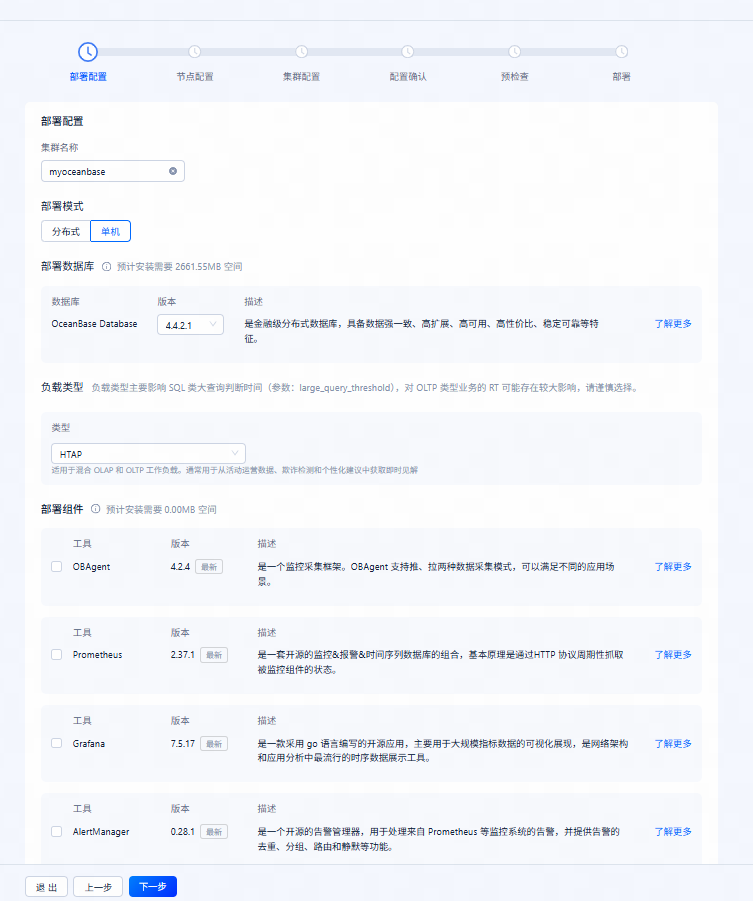753x901 pixels.
Task: Click the 负载类型 section heading
Action: coord(62,387)
